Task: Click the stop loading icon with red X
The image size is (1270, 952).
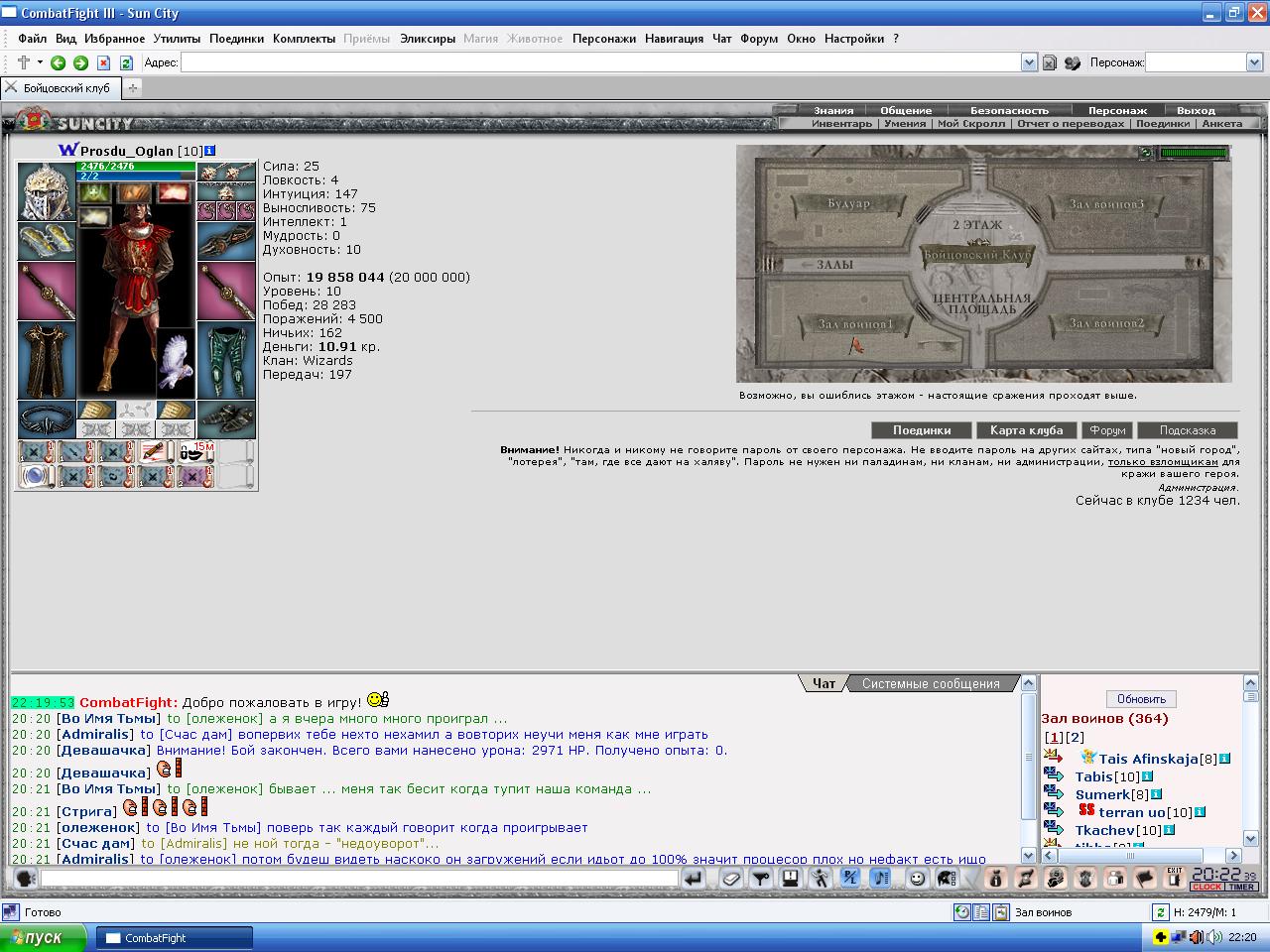Action: [x=103, y=62]
